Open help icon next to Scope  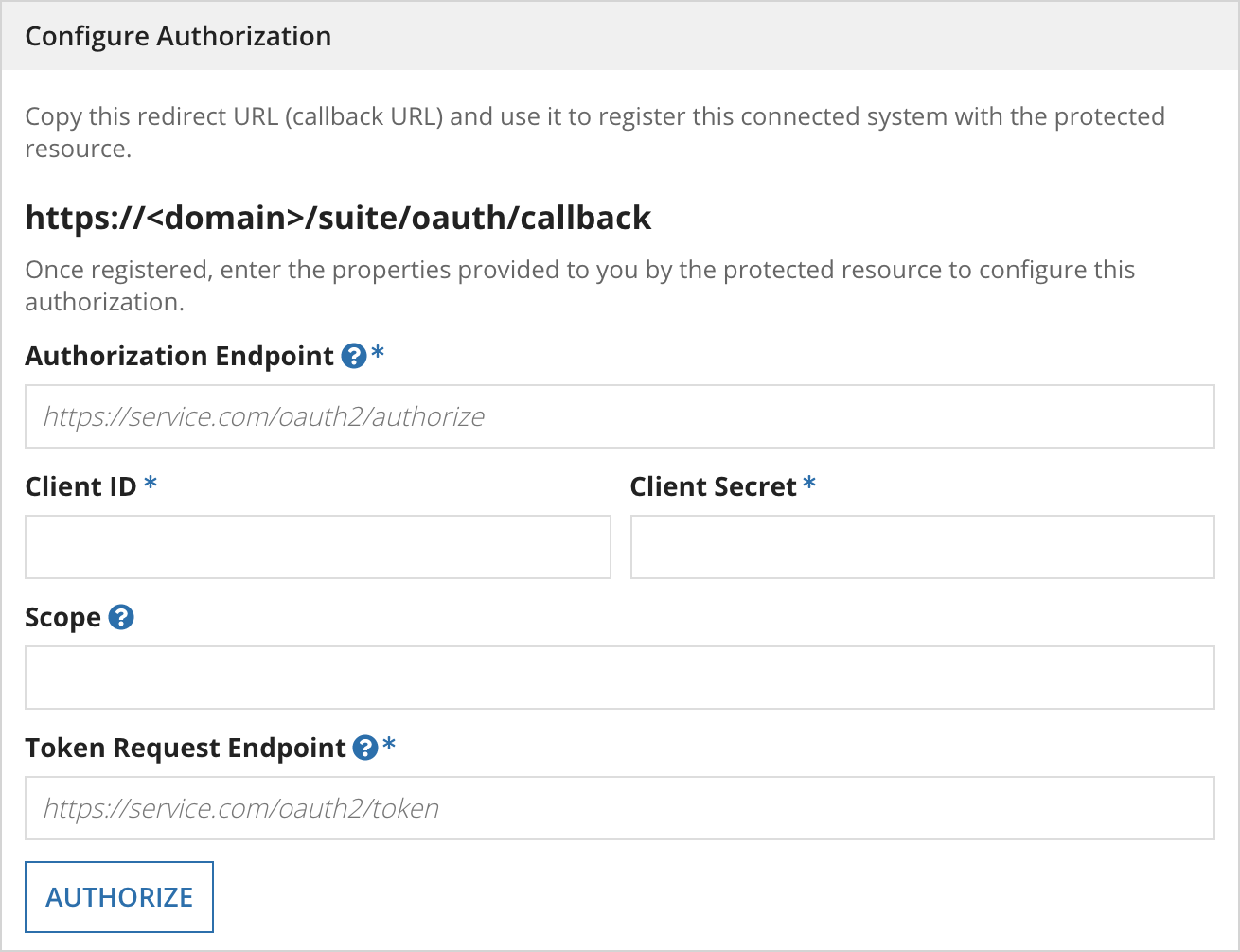pos(121,617)
